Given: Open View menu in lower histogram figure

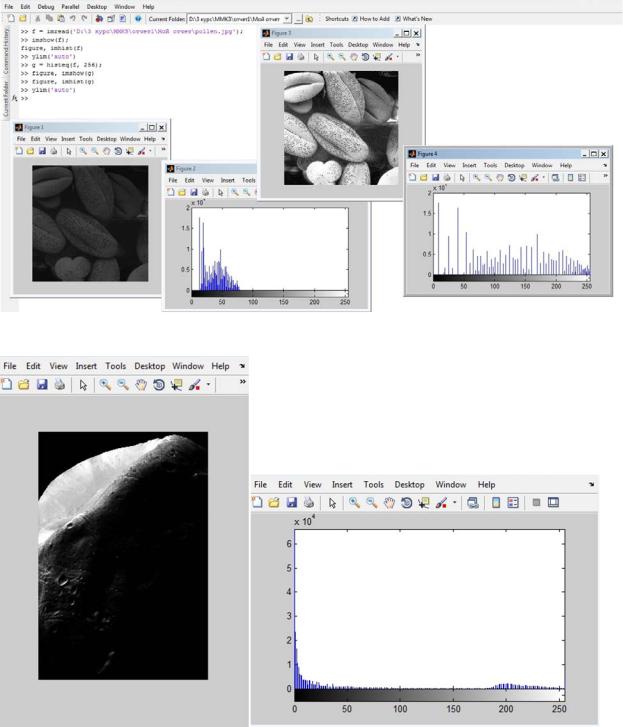Looking at the screenshot, I should coord(312,484).
